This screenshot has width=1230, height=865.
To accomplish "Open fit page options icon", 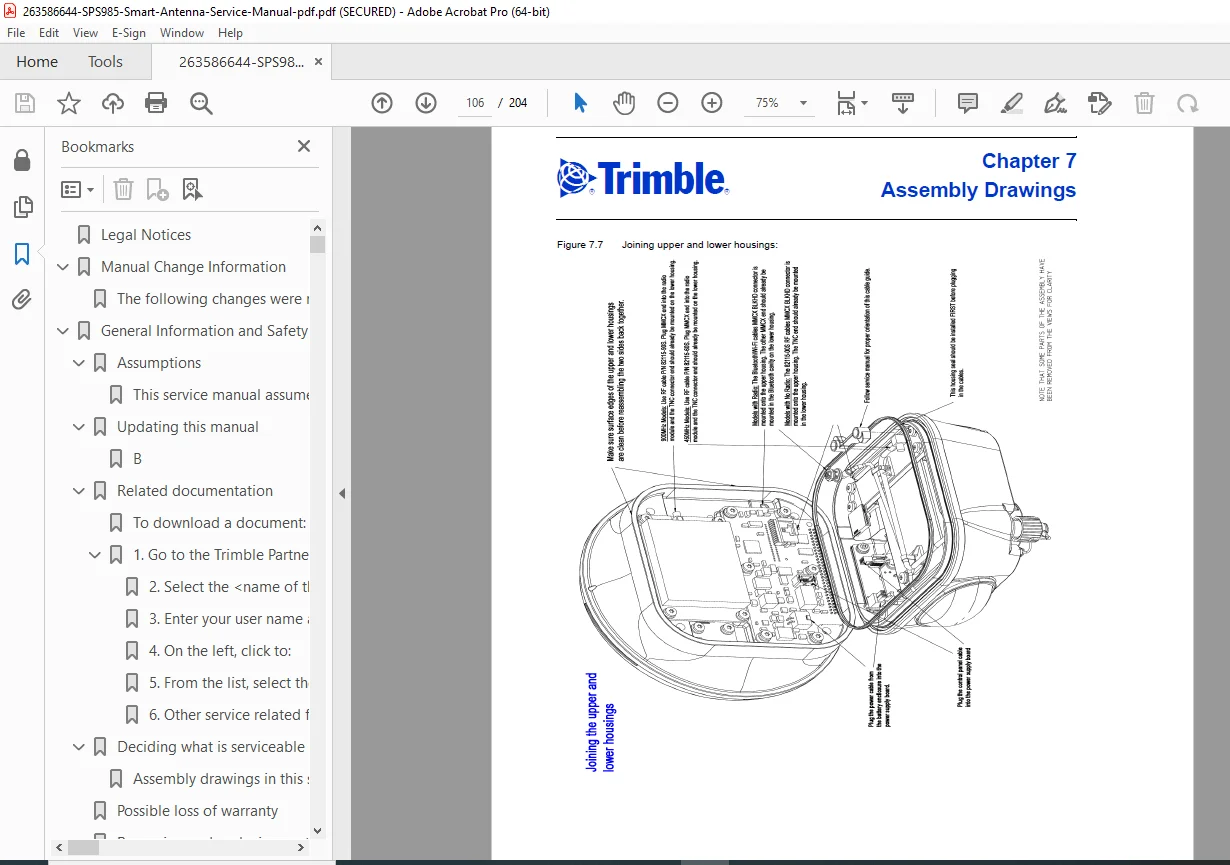I will pyautogui.click(x=851, y=103).
